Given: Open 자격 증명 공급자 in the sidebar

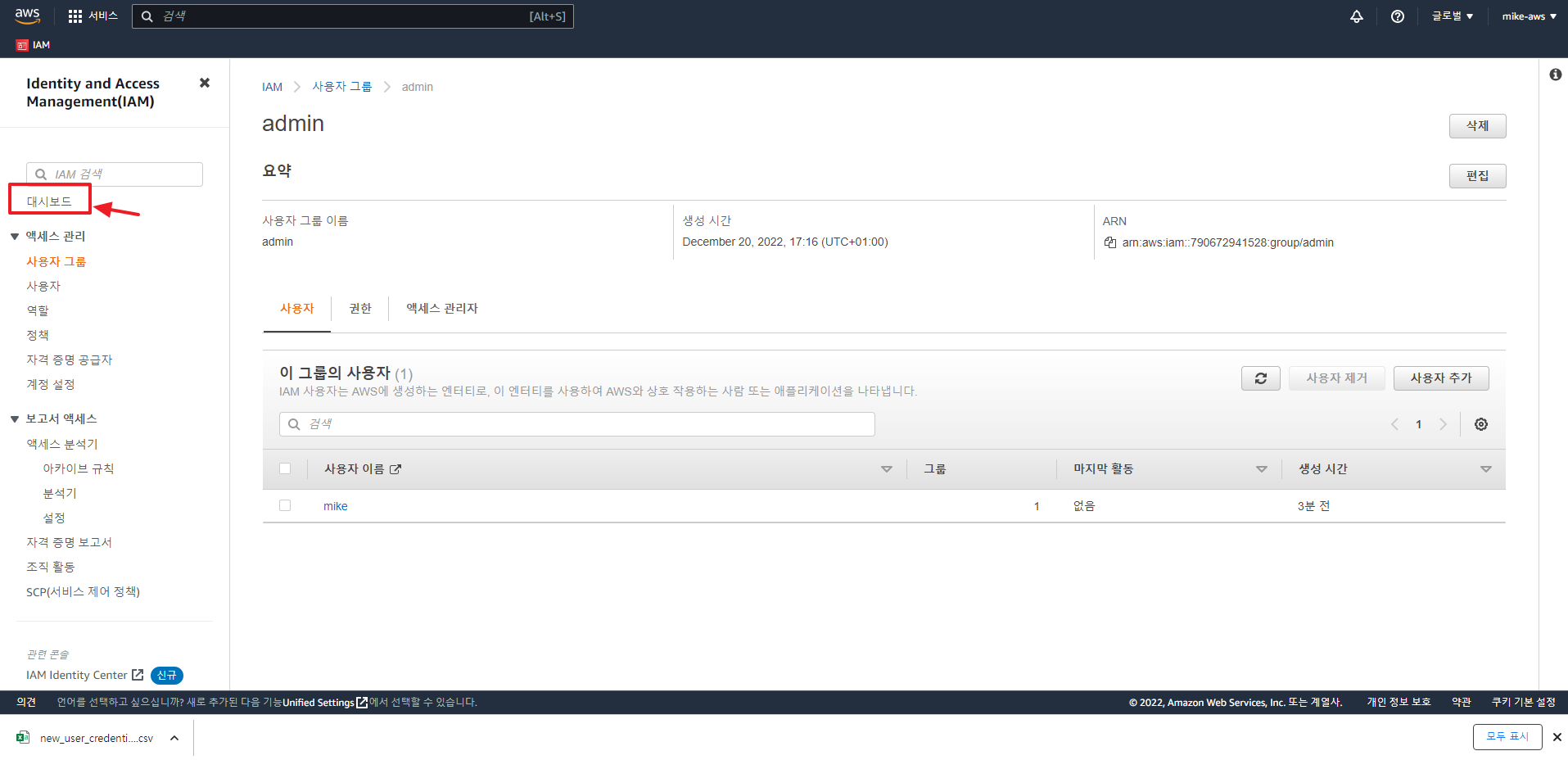Looking at the screenshot, I should pyautogui.click(x=70, y=360).
